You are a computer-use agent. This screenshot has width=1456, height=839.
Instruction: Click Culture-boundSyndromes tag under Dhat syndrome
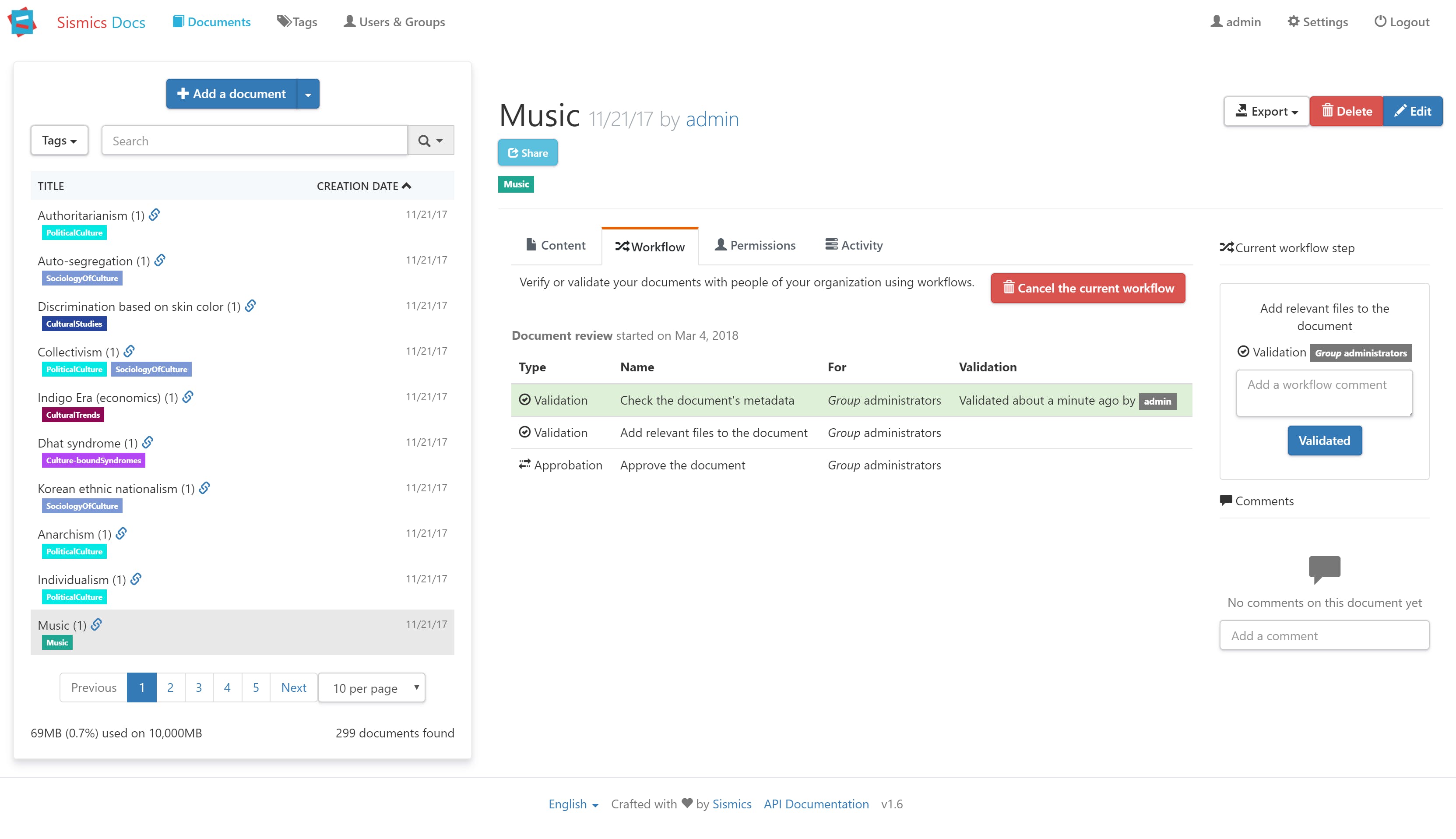(x=93, y=460)
